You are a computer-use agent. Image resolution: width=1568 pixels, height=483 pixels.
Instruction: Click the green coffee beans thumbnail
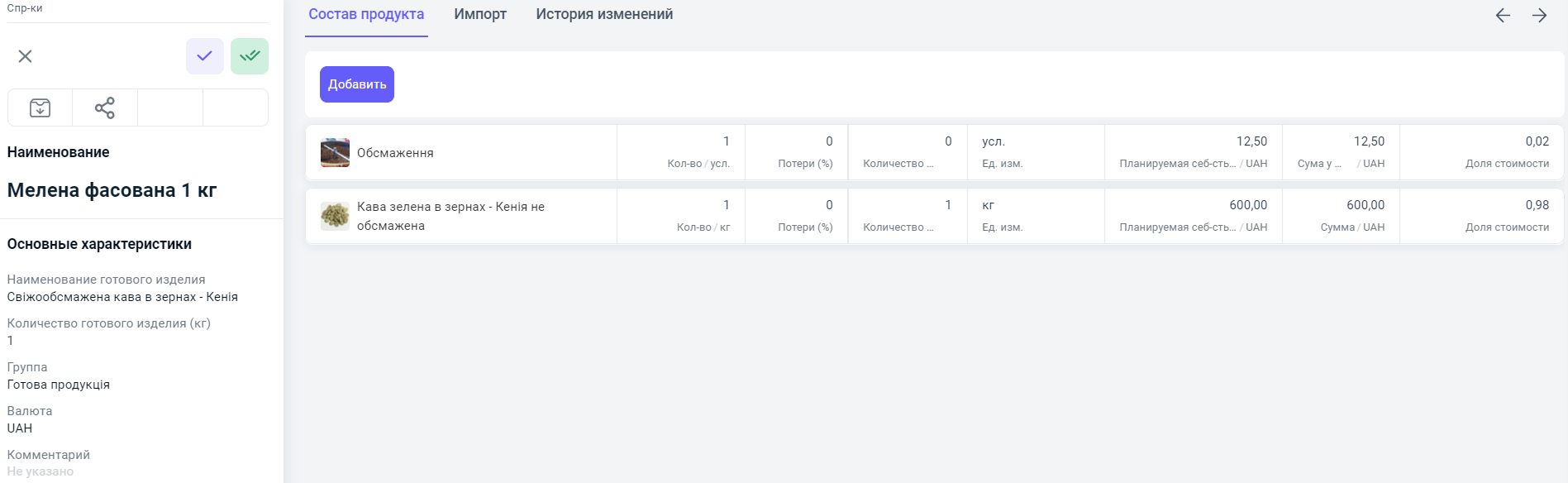335,216
